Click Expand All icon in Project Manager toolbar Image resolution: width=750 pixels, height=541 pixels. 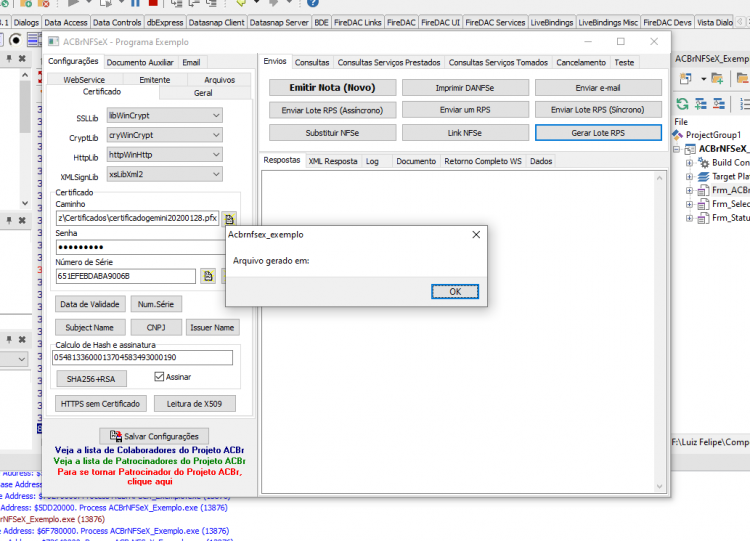pos(701,103)
